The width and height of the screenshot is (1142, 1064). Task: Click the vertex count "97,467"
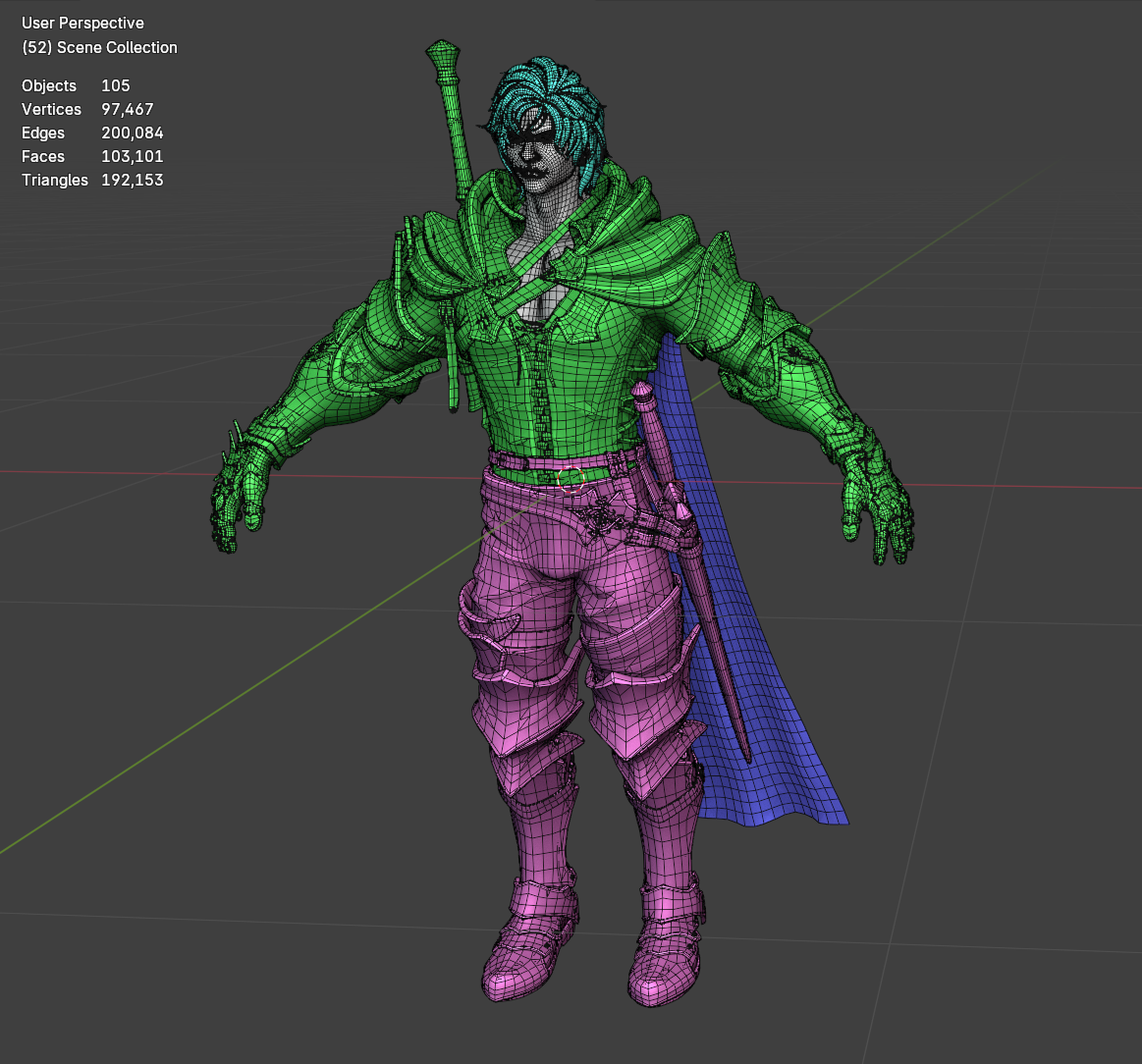click(x=128, y=109)
